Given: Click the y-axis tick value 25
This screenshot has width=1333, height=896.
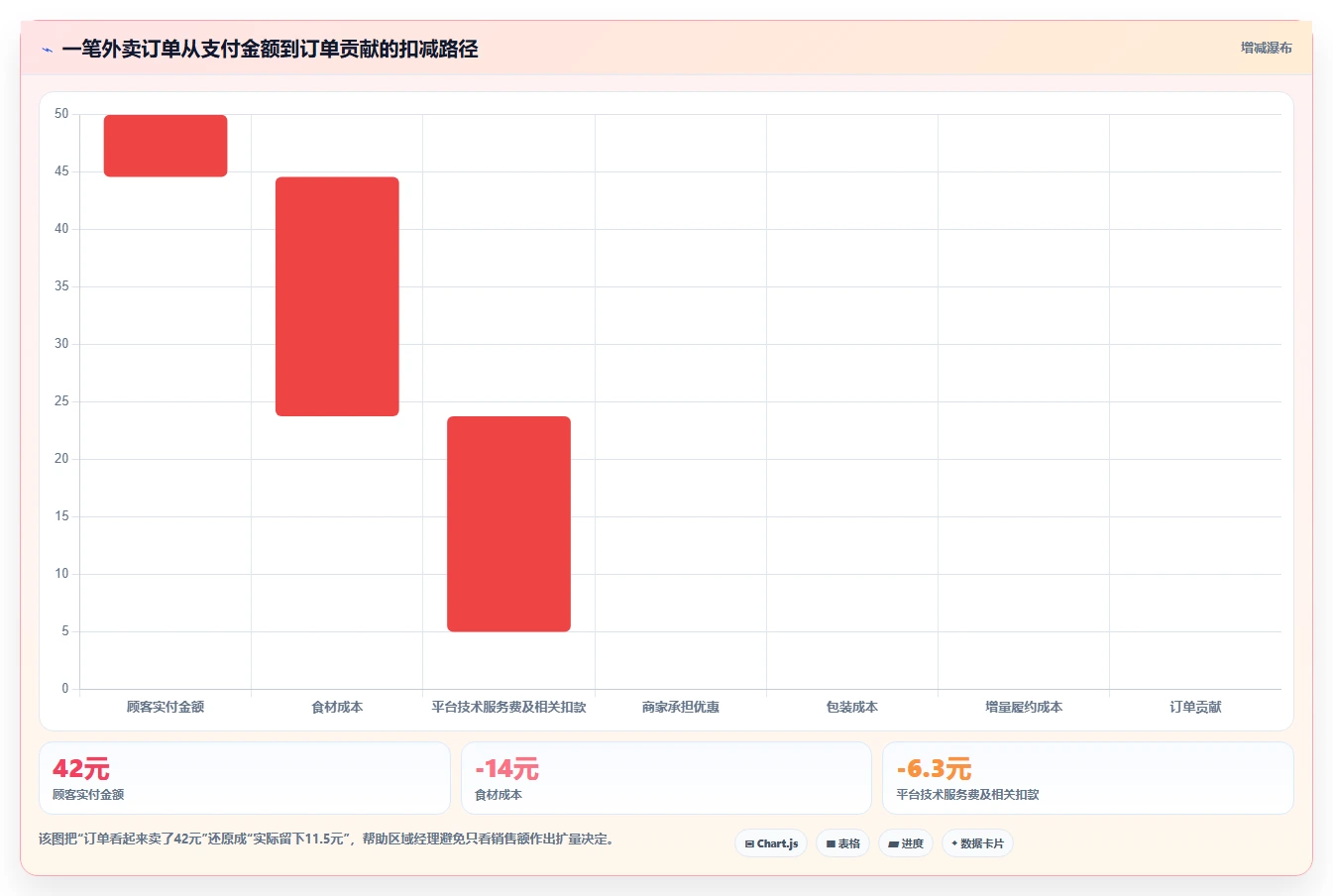Looking at the screenshot, I should [x=61, y=401].
